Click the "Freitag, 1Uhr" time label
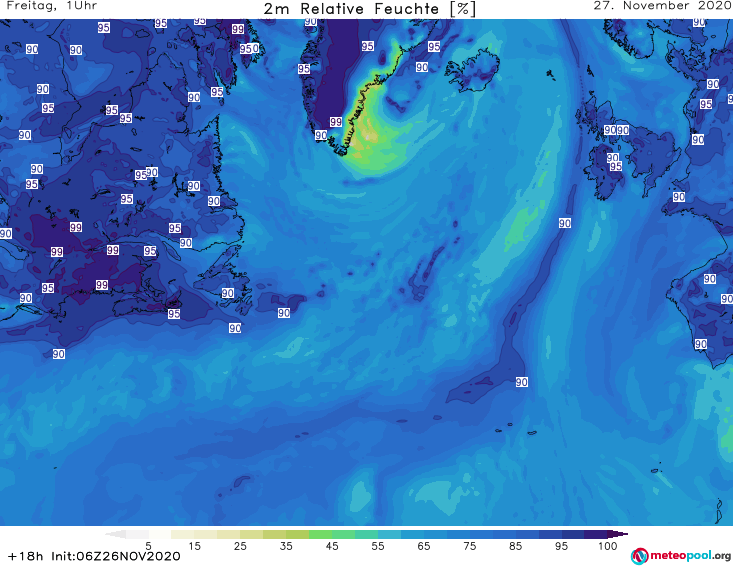Viewport: 733px width, 566px height. (51, 6)
